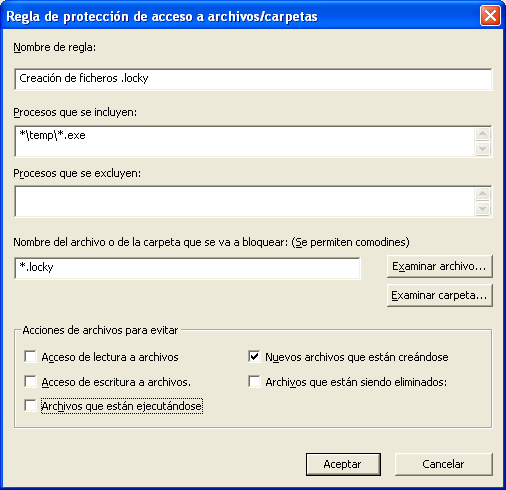Image resolution: width=506 pixels, height=490 pixels.
Task: Dismiss the dialog with Cancelar
Action: 443,464
